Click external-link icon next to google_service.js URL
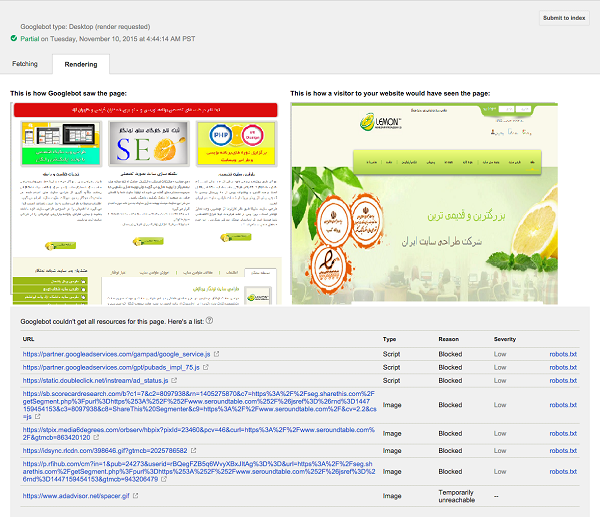Viewport: 600px width, 517px height. 217,354
